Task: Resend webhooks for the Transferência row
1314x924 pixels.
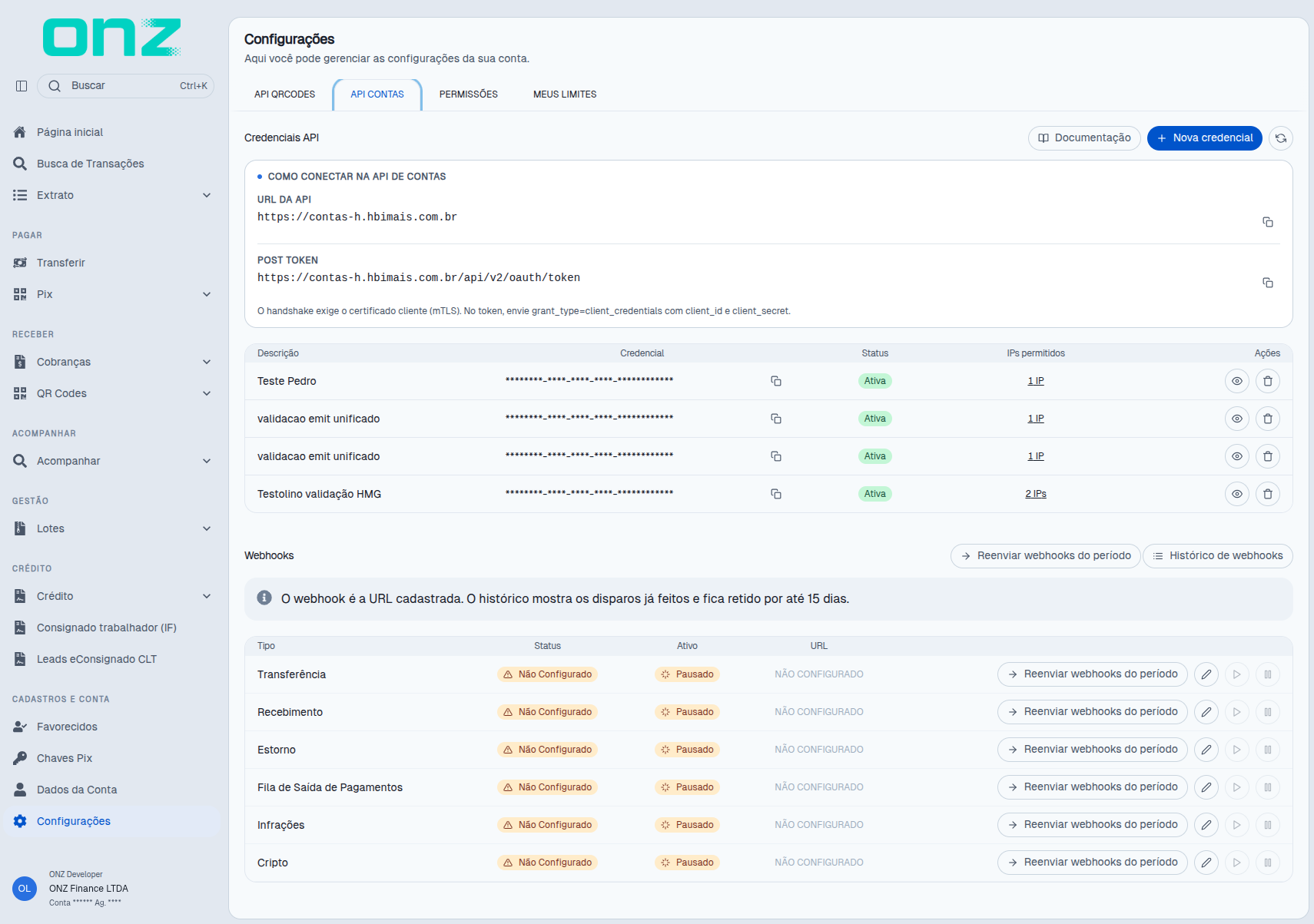Action: click(1093, 674)
